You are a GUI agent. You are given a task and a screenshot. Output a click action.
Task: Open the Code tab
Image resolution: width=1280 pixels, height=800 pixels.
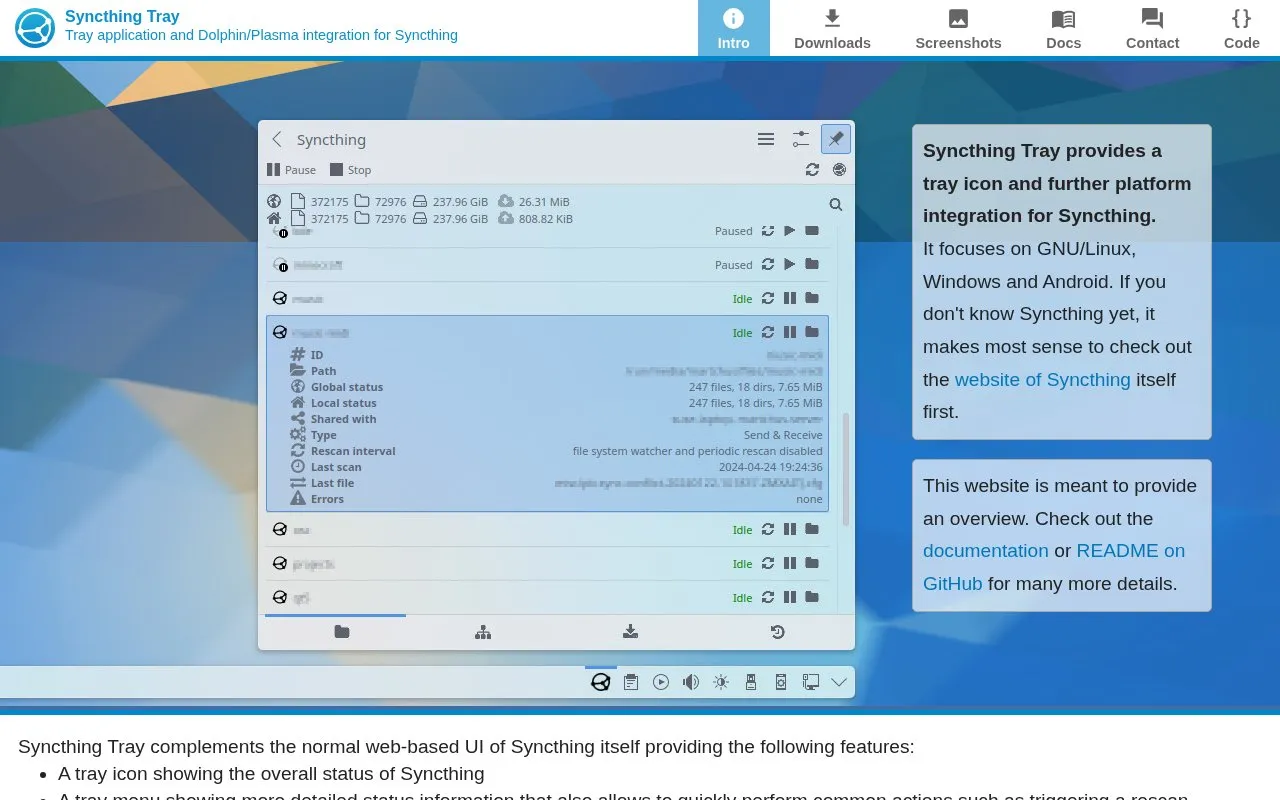pos(1241,28)
